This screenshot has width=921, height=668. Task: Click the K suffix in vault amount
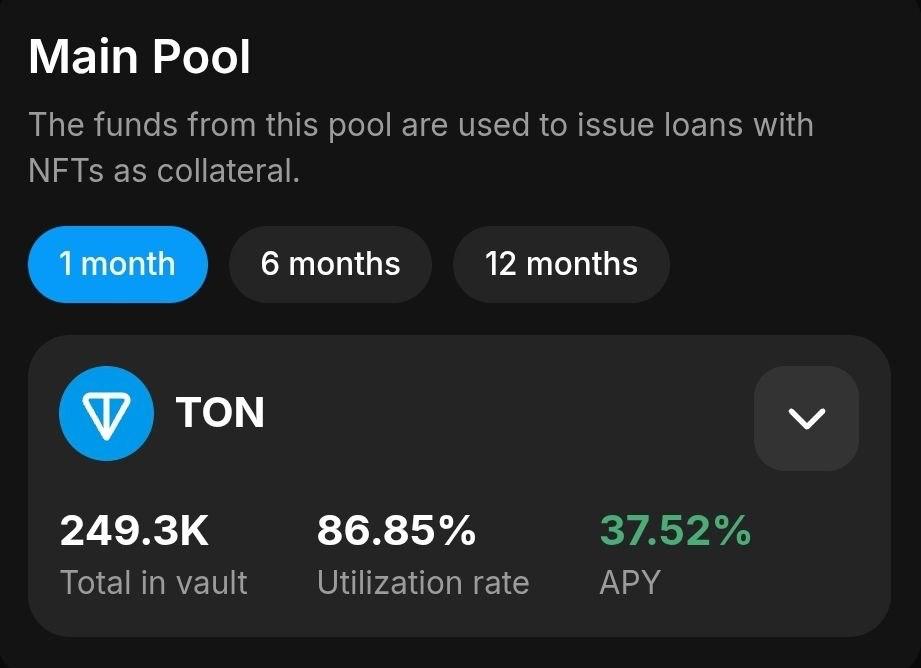coord(193,531)
